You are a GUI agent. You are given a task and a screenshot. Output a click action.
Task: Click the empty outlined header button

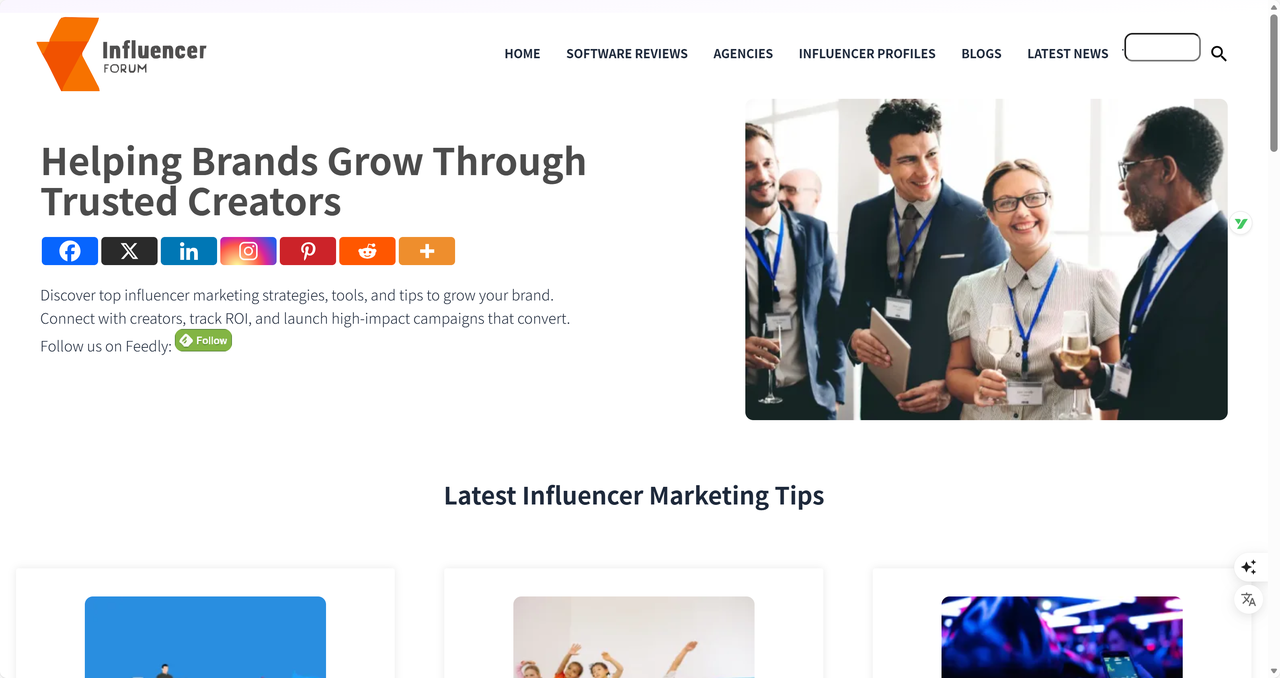pos(1162,47)
